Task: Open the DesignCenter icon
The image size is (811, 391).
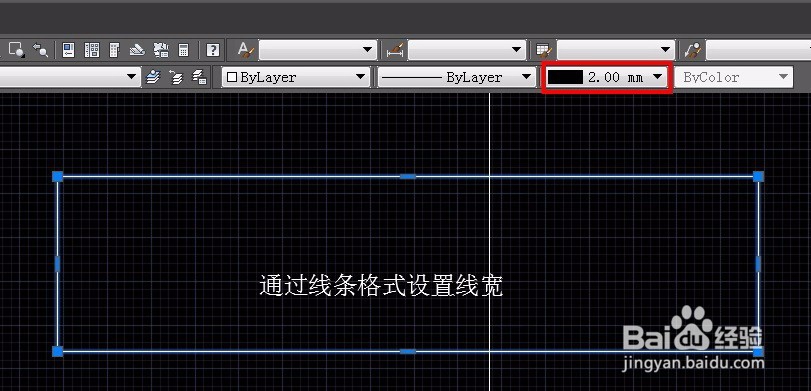Action: click(92, 50)
